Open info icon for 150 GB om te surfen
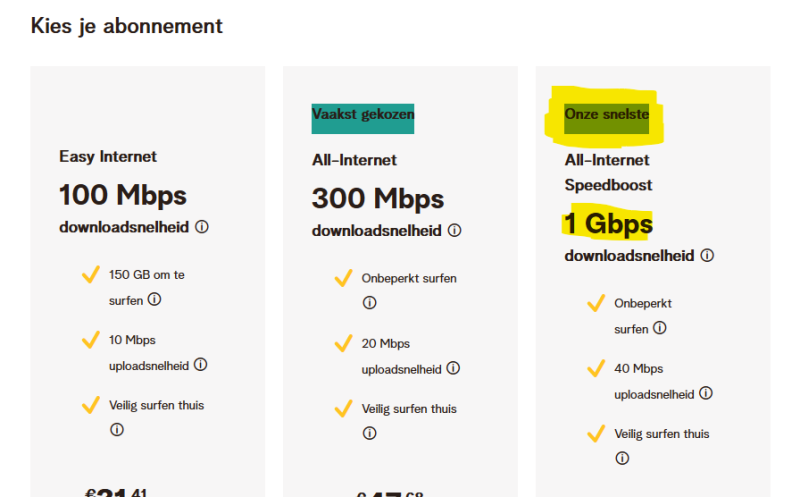The height and width of the screenshot is (497, 800). pos(155,299)
